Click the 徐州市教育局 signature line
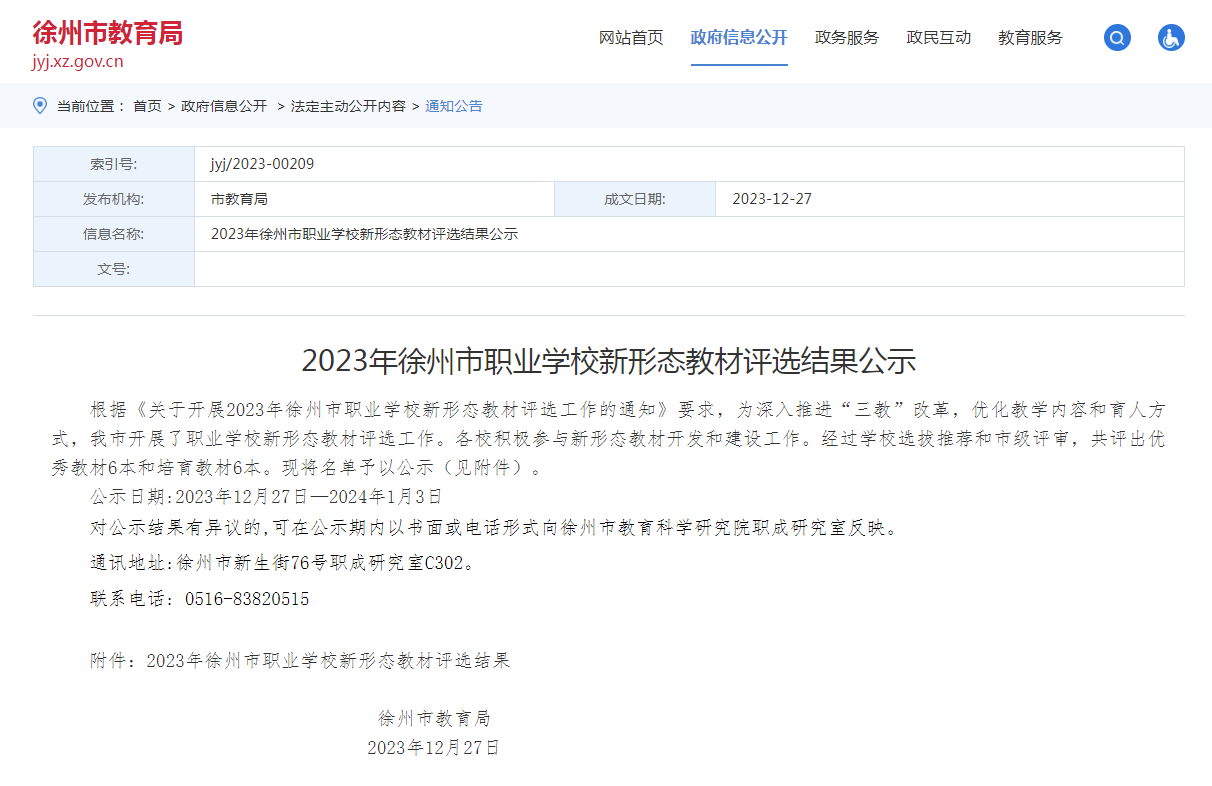 tap(434, 718)
